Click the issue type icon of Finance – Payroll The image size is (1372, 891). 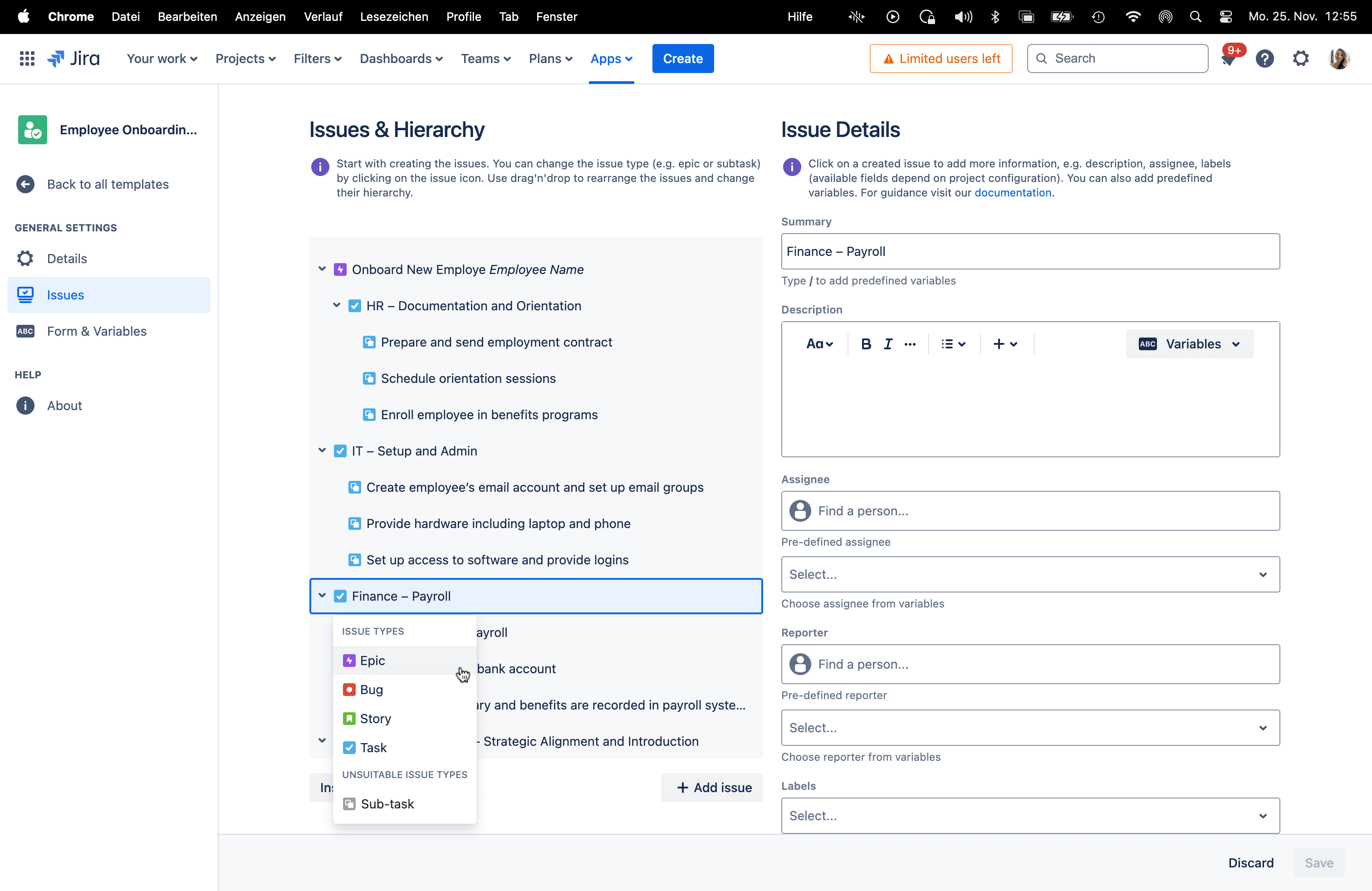(x=340, y=596)
